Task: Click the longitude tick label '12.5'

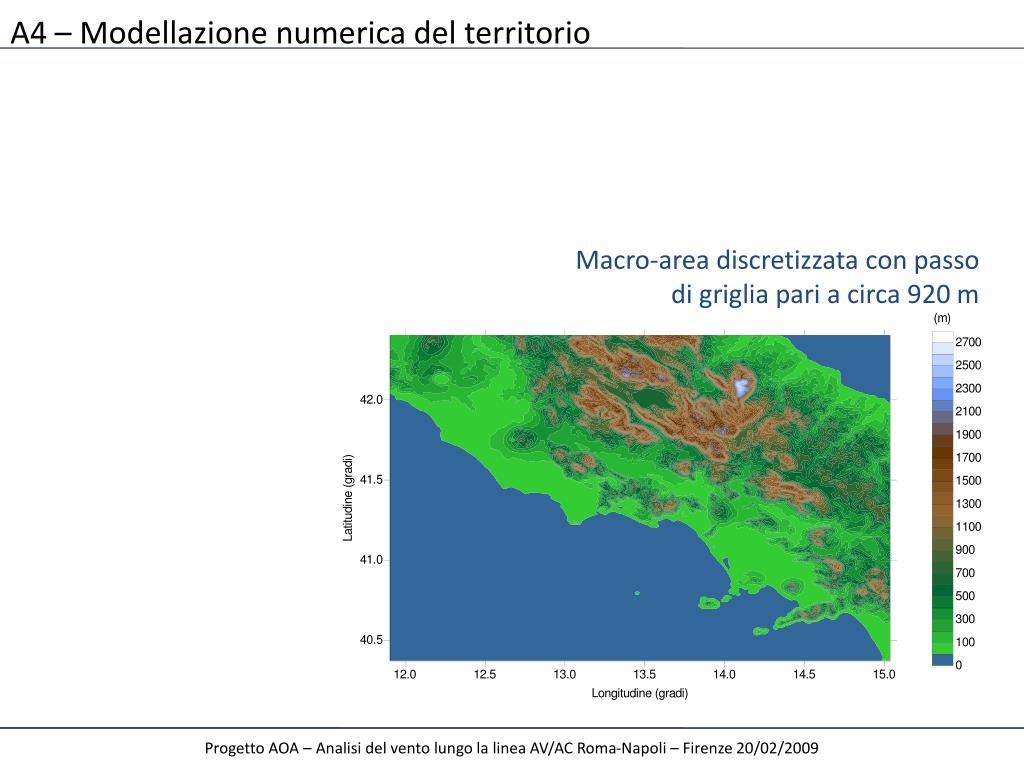Action: tap(485, 675)
